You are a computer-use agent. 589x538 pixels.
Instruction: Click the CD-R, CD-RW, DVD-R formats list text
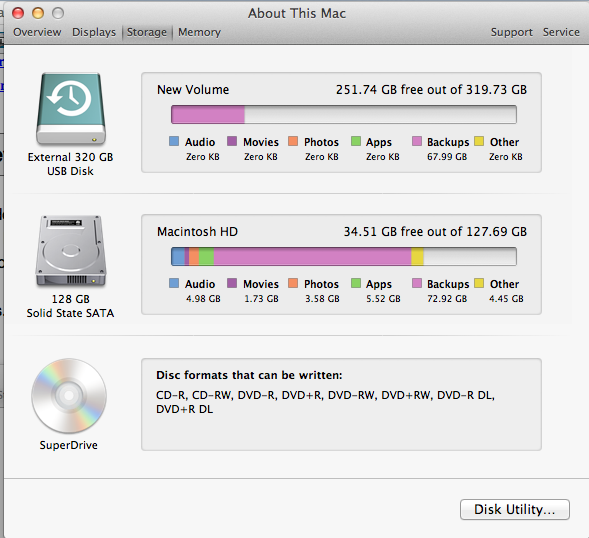pos(325,402)
